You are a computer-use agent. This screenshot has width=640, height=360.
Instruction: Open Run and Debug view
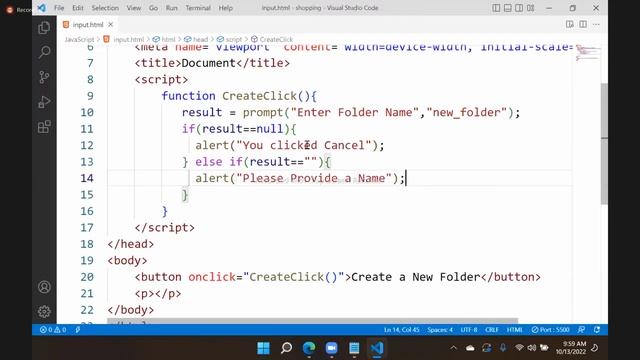click(x=44, y=102)
